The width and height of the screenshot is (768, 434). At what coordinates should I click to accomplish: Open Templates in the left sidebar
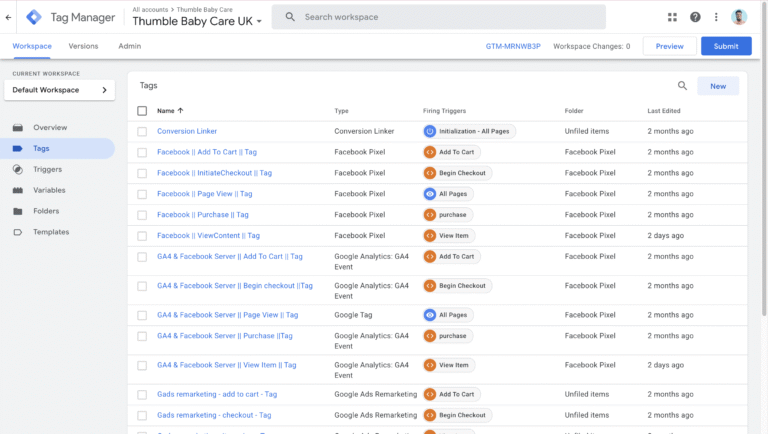[51, 232]
